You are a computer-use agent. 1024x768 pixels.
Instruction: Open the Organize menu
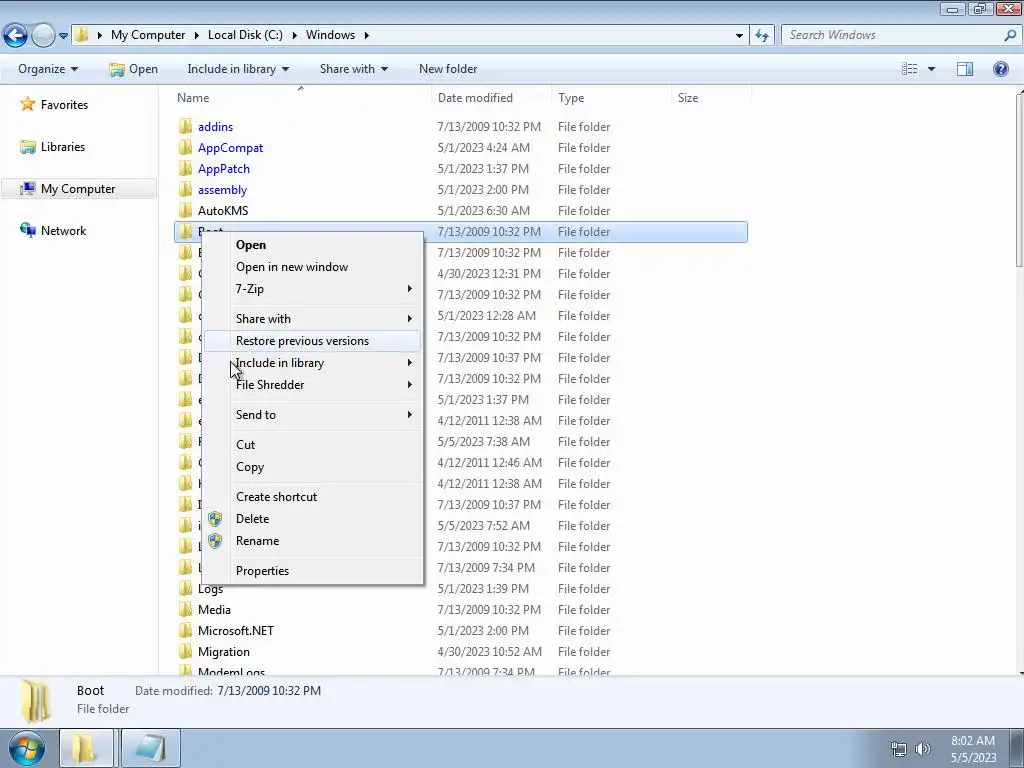48,69
